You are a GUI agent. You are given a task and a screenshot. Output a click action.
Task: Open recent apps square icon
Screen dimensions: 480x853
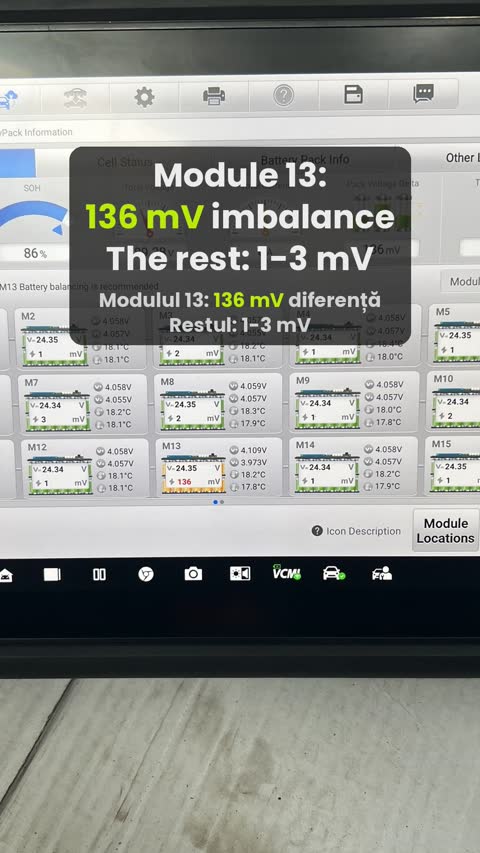[x=52, y=574]
